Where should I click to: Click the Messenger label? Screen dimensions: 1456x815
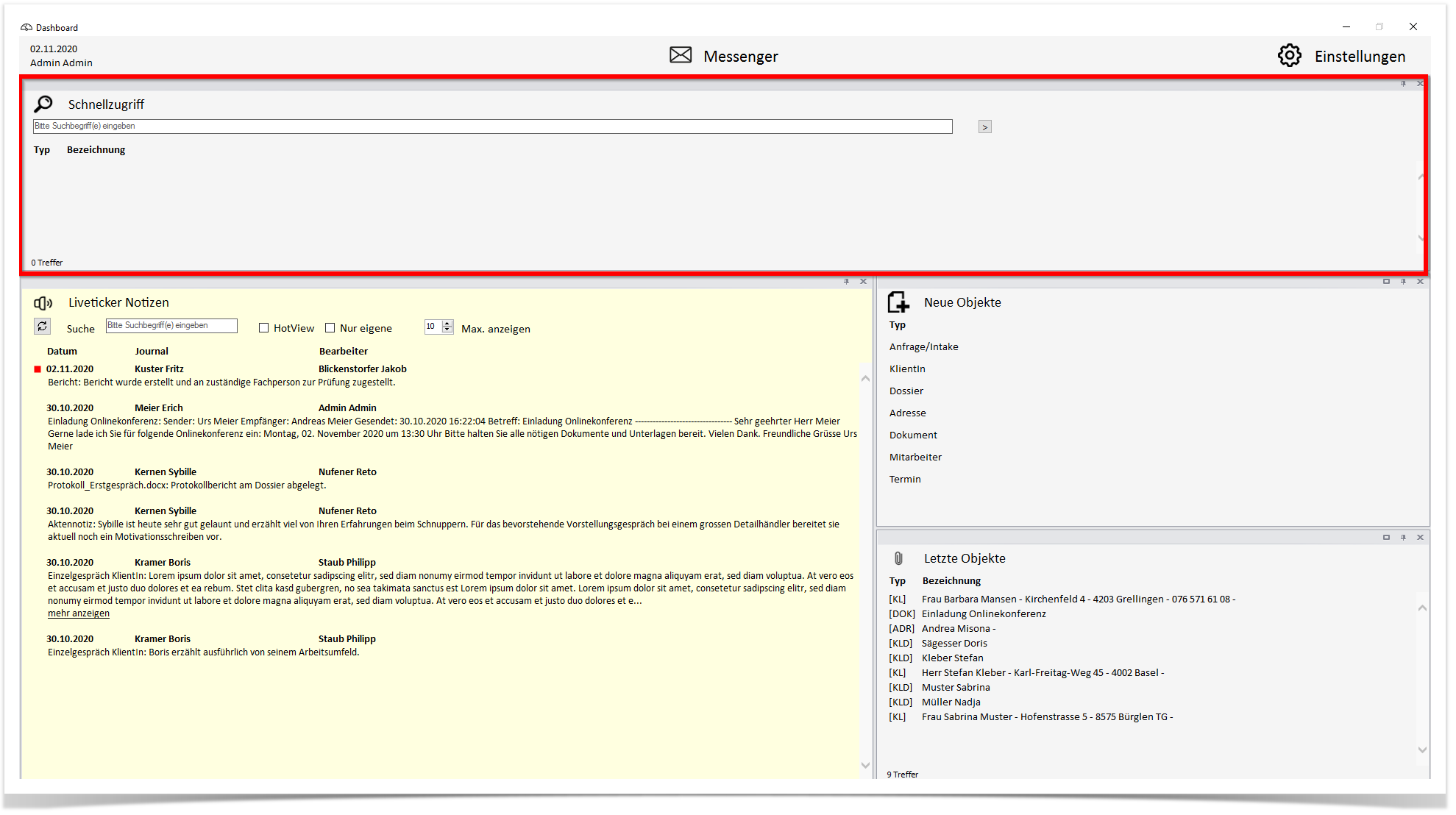[740, 56]
